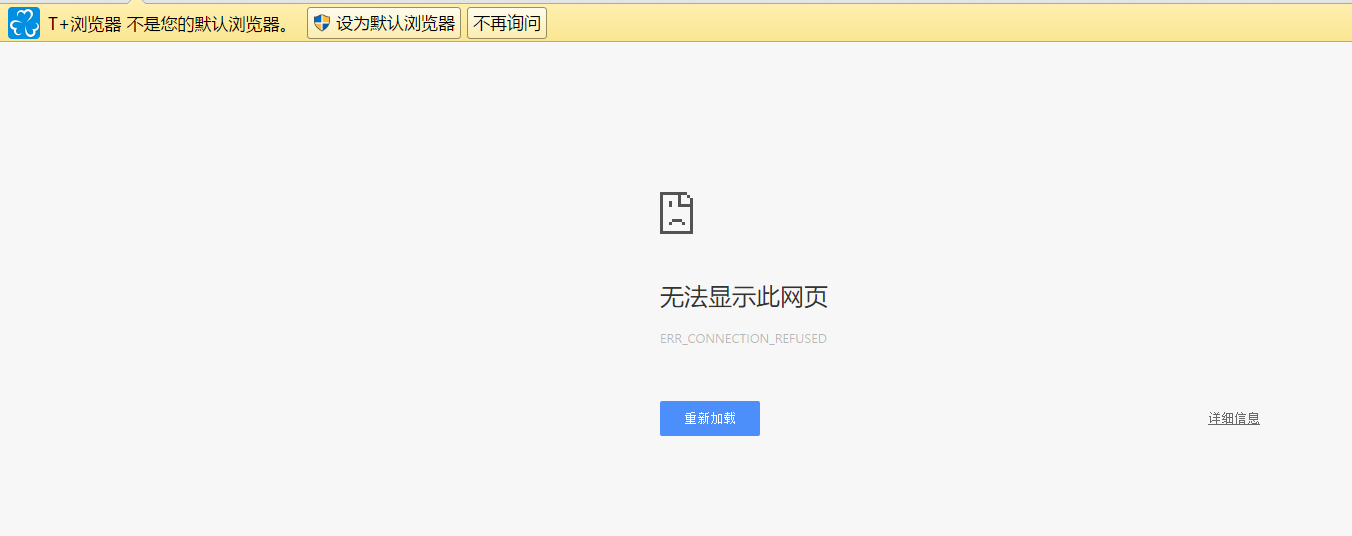Image resolution: width=1352 pixels, height=536 pixels.
Task: Click the 无法显示此网页 heading
Action: (744, 297)
